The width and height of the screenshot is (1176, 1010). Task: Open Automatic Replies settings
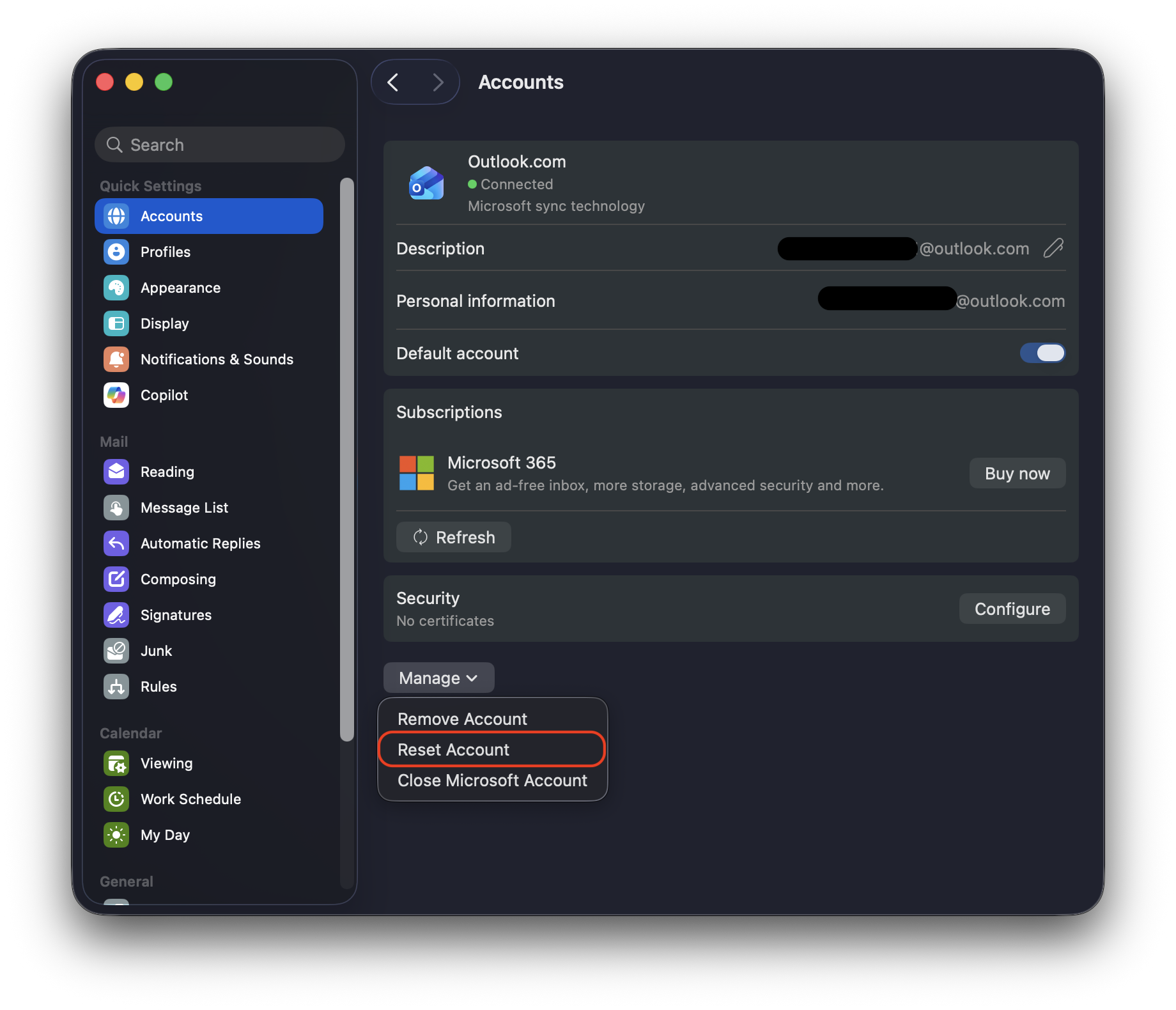pos(209,543)
